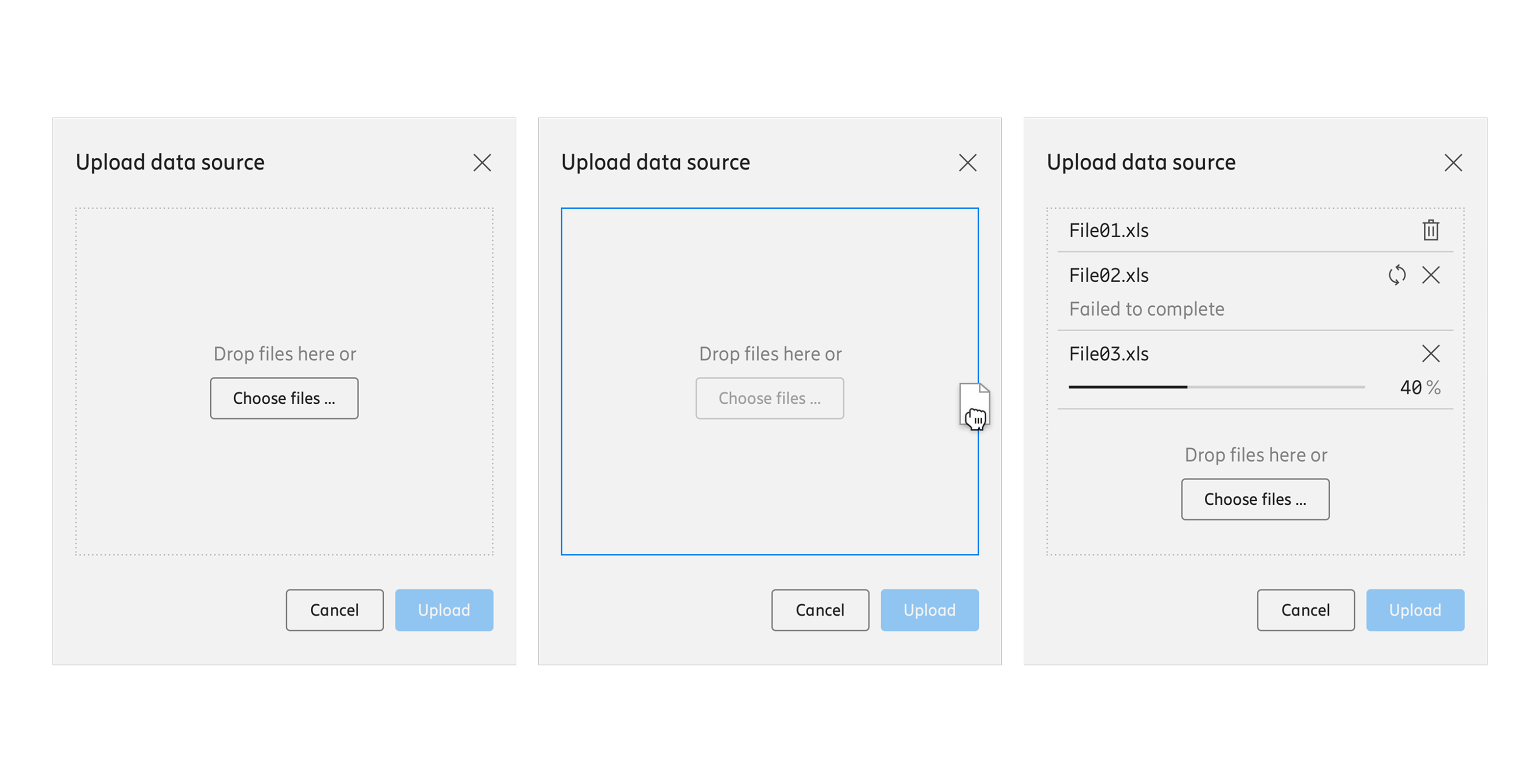
Task: Click Choose files in the left dialog
Action: (284, 398)
